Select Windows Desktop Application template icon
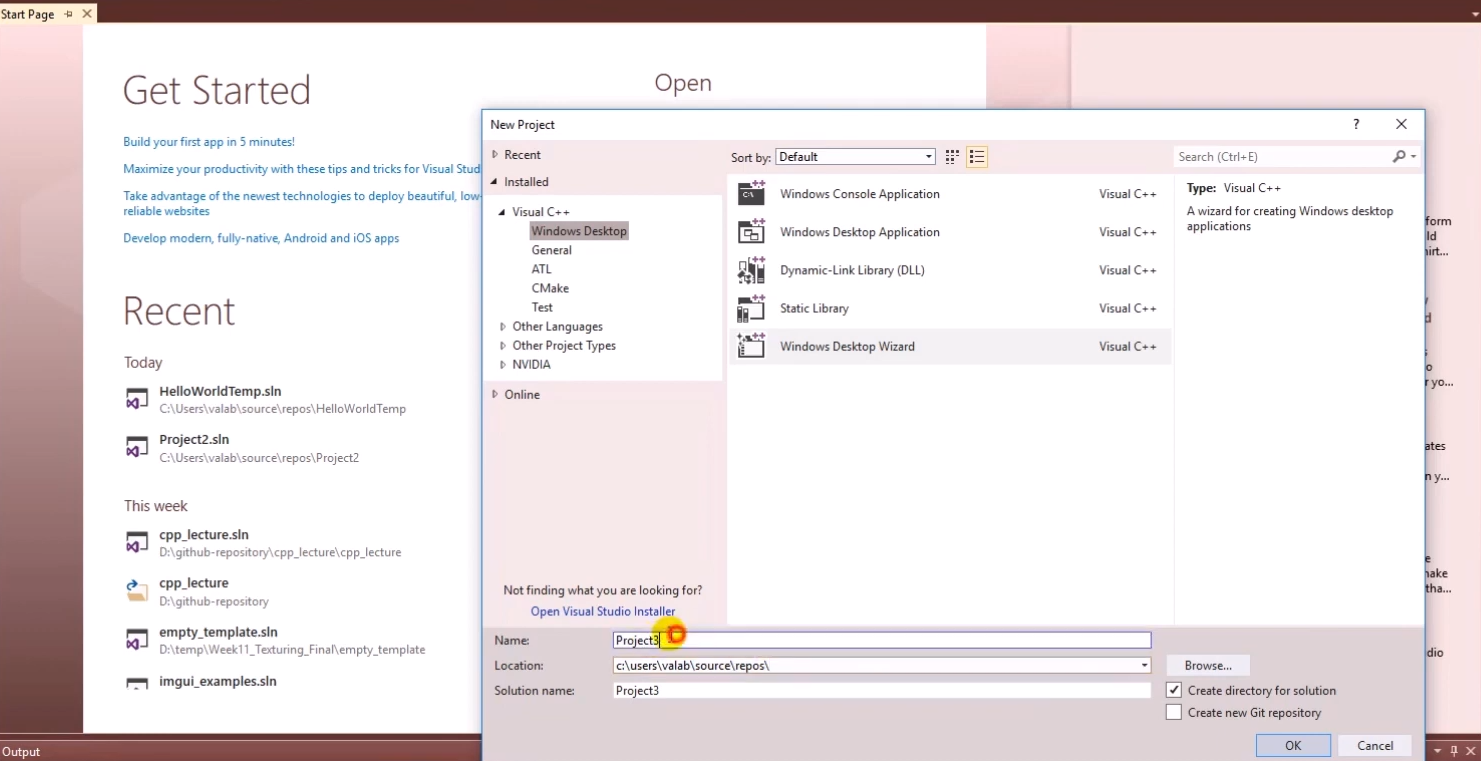Viewport: 1481px width, 761px height. coord(751,231)
